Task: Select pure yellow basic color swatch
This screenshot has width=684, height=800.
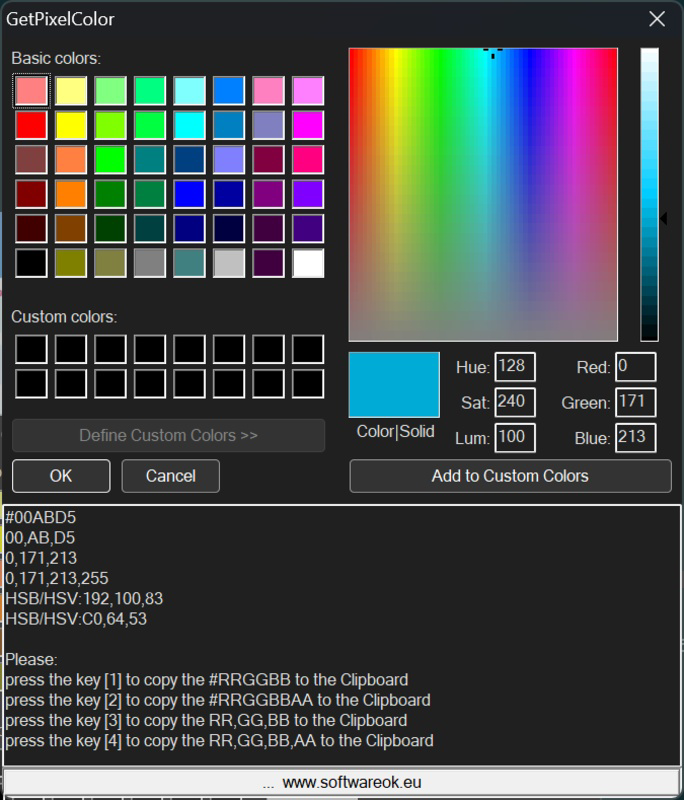Action: click(x=71, y=125)
